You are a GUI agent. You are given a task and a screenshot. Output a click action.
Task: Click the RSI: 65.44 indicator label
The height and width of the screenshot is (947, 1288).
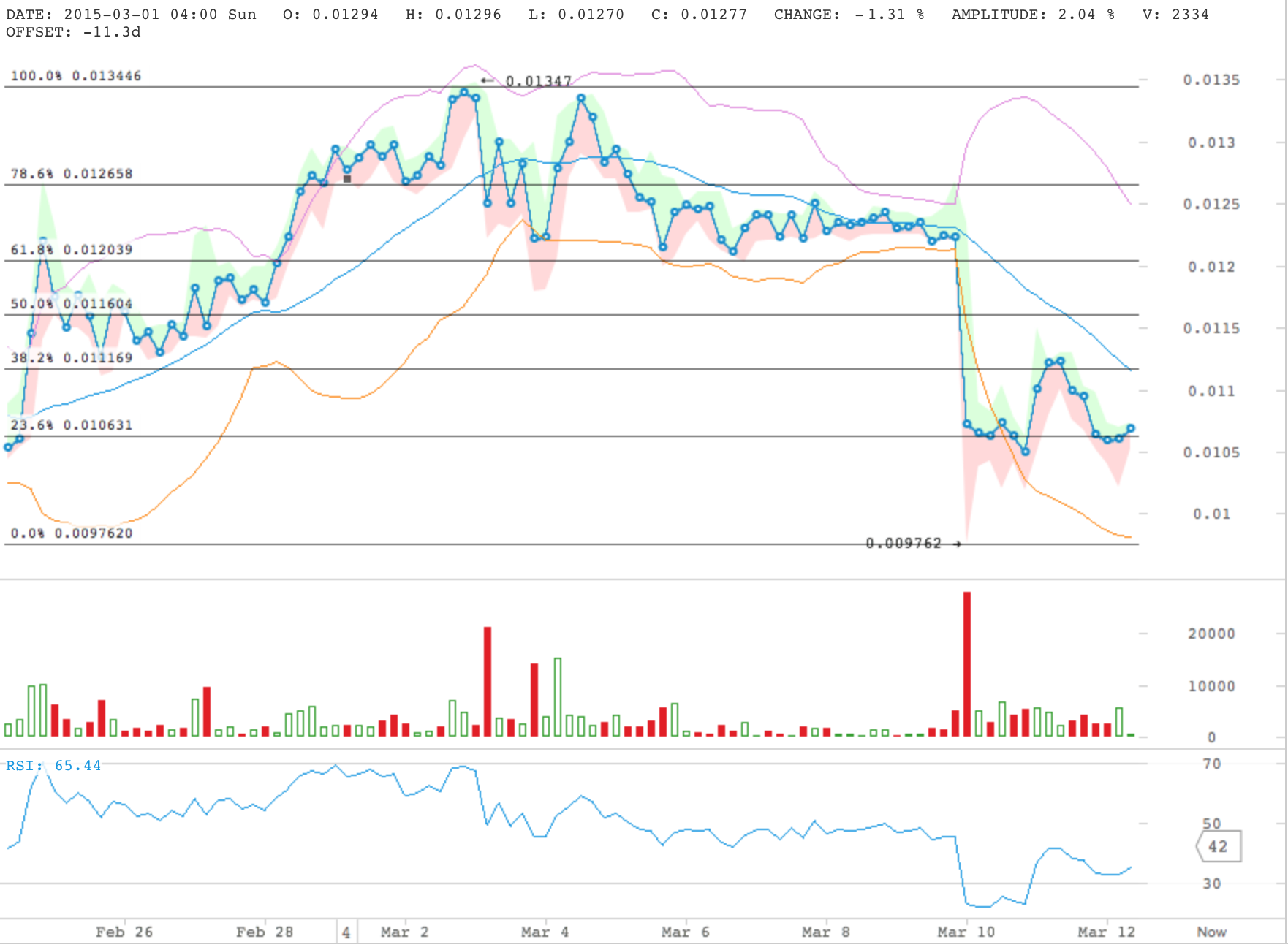click(53, 765)
